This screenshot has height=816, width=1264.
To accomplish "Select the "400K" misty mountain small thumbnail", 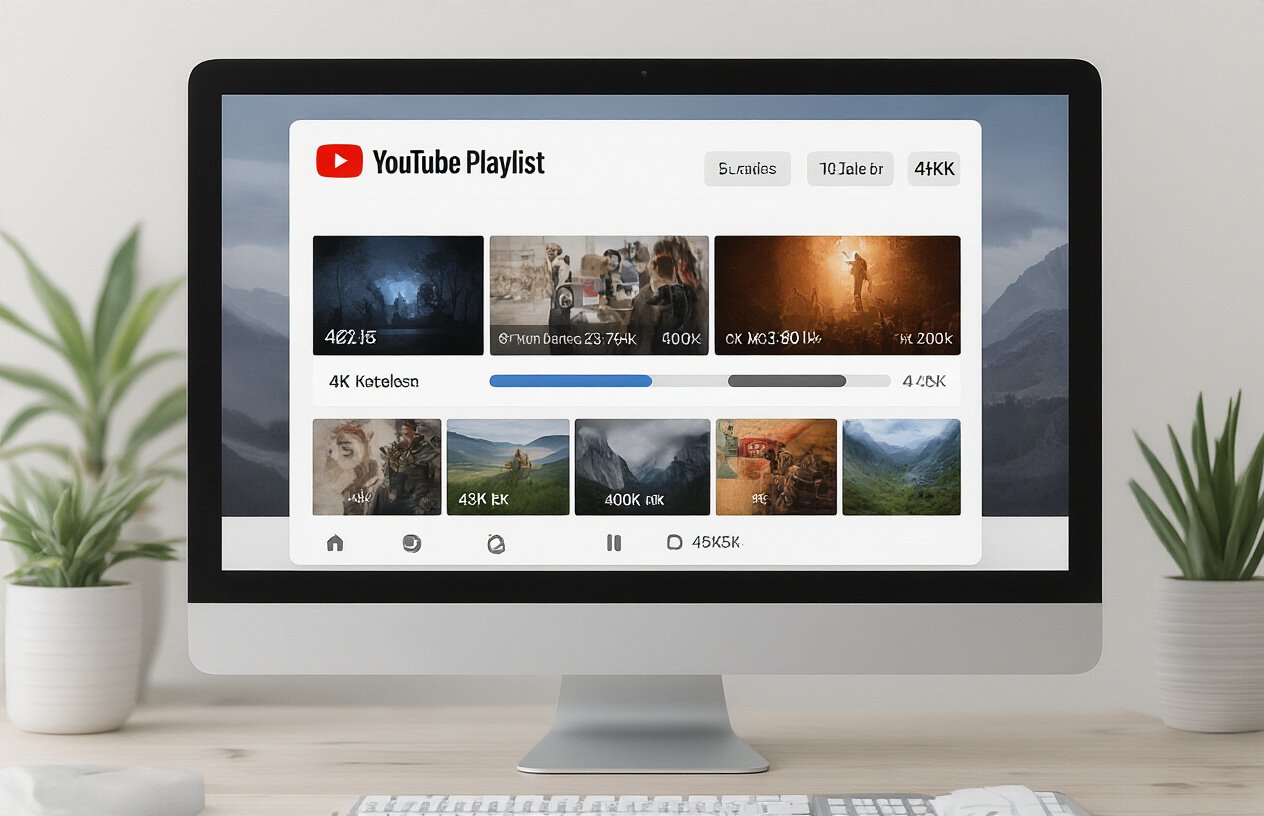I will (x=642, y=467).
